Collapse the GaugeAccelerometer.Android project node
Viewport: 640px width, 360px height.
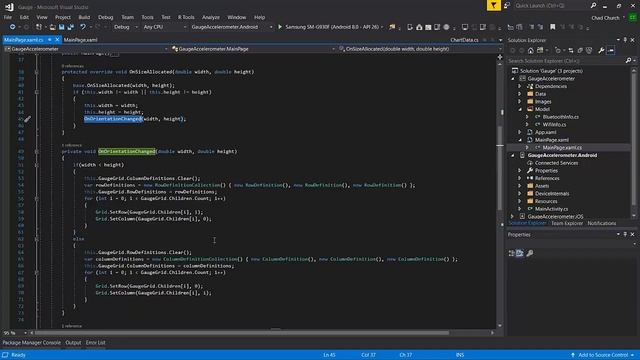pyautogui.click(x=513, y=155)
